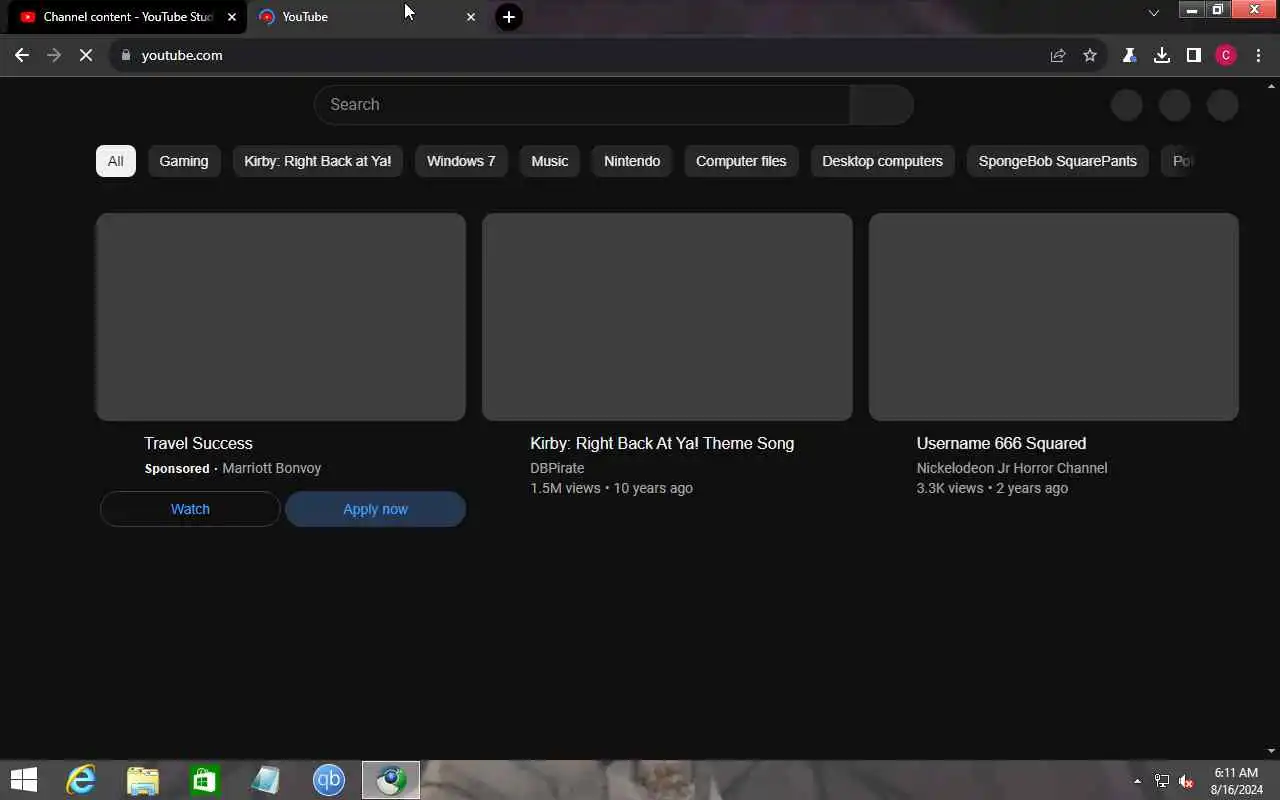Click the search submit button
This screenshot has width=1280, height=800.
[x=881, y=104]
